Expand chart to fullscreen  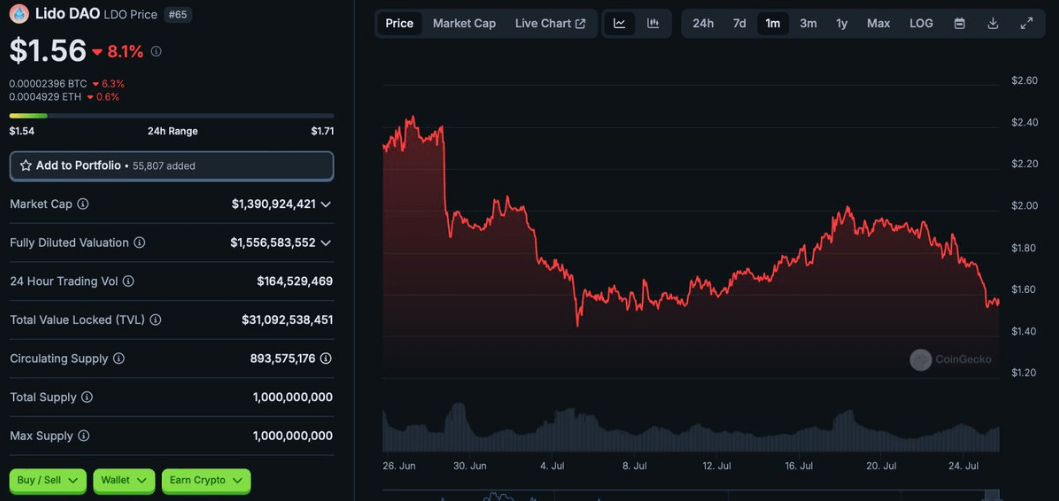(1027, 24)
